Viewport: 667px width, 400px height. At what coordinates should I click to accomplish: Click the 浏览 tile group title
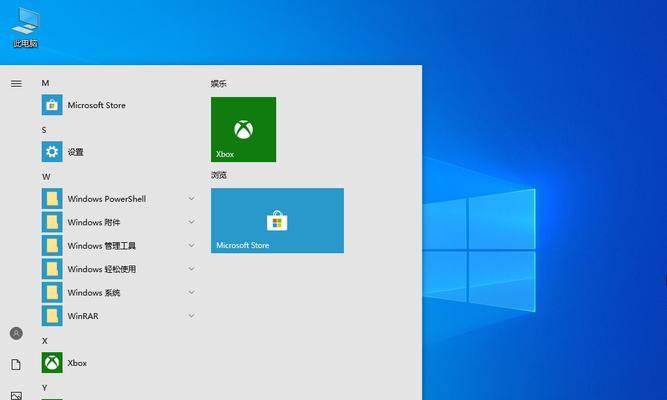(x=219, y=175)
